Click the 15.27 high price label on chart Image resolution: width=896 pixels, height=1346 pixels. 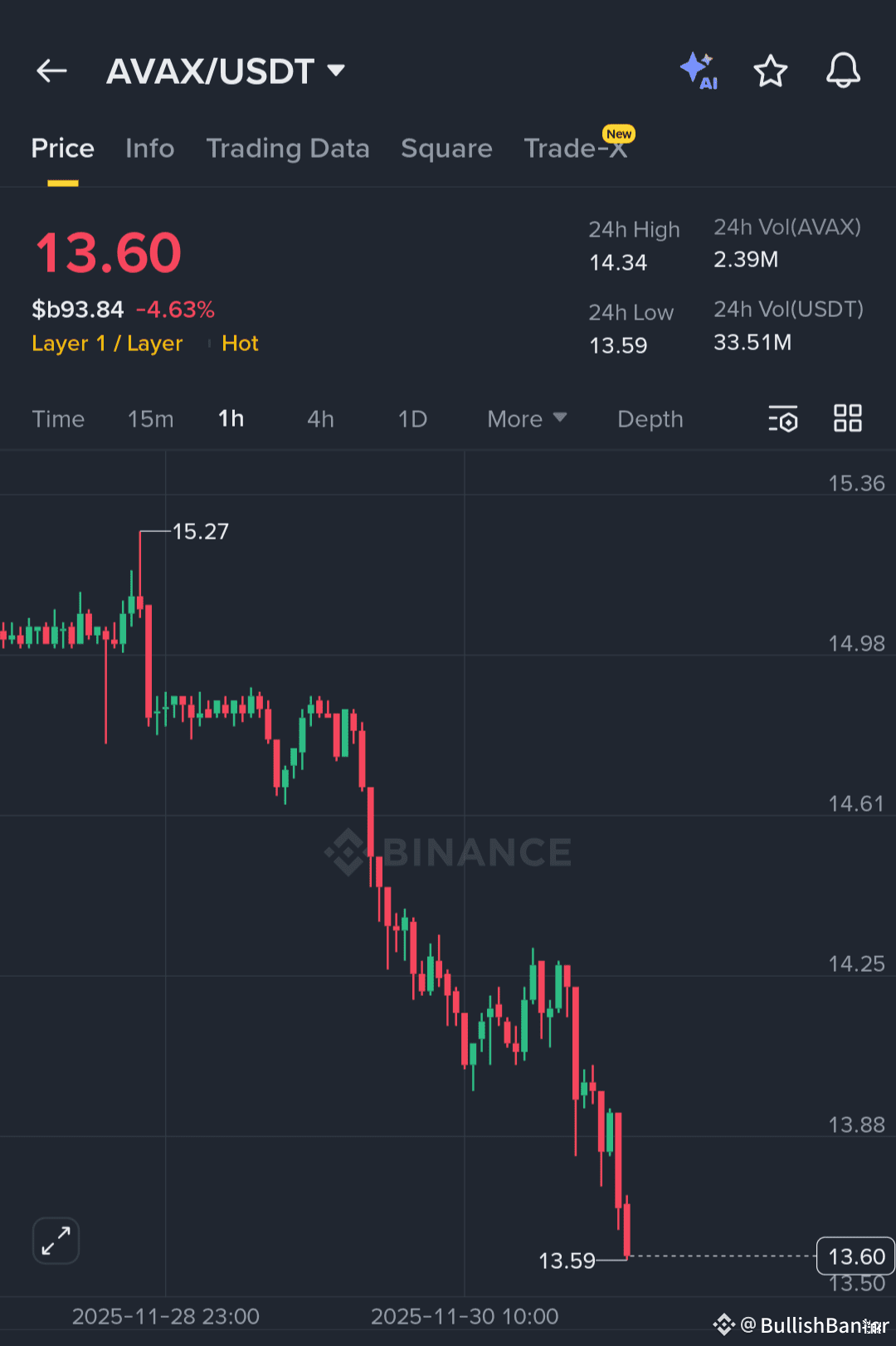coord(201,531)
